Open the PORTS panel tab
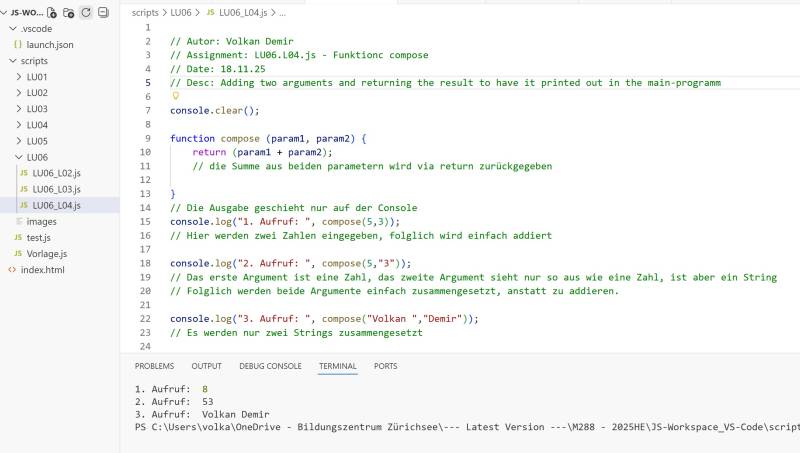800x453 pixels. click(x=385, y=366)
